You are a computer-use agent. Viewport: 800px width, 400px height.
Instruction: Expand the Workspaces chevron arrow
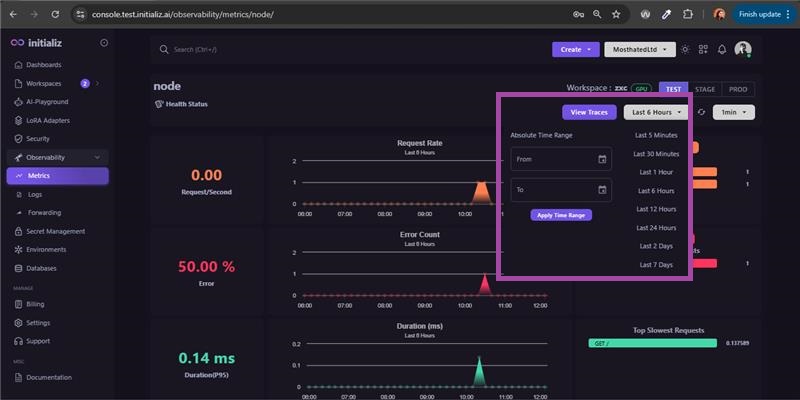coord(97,84)
